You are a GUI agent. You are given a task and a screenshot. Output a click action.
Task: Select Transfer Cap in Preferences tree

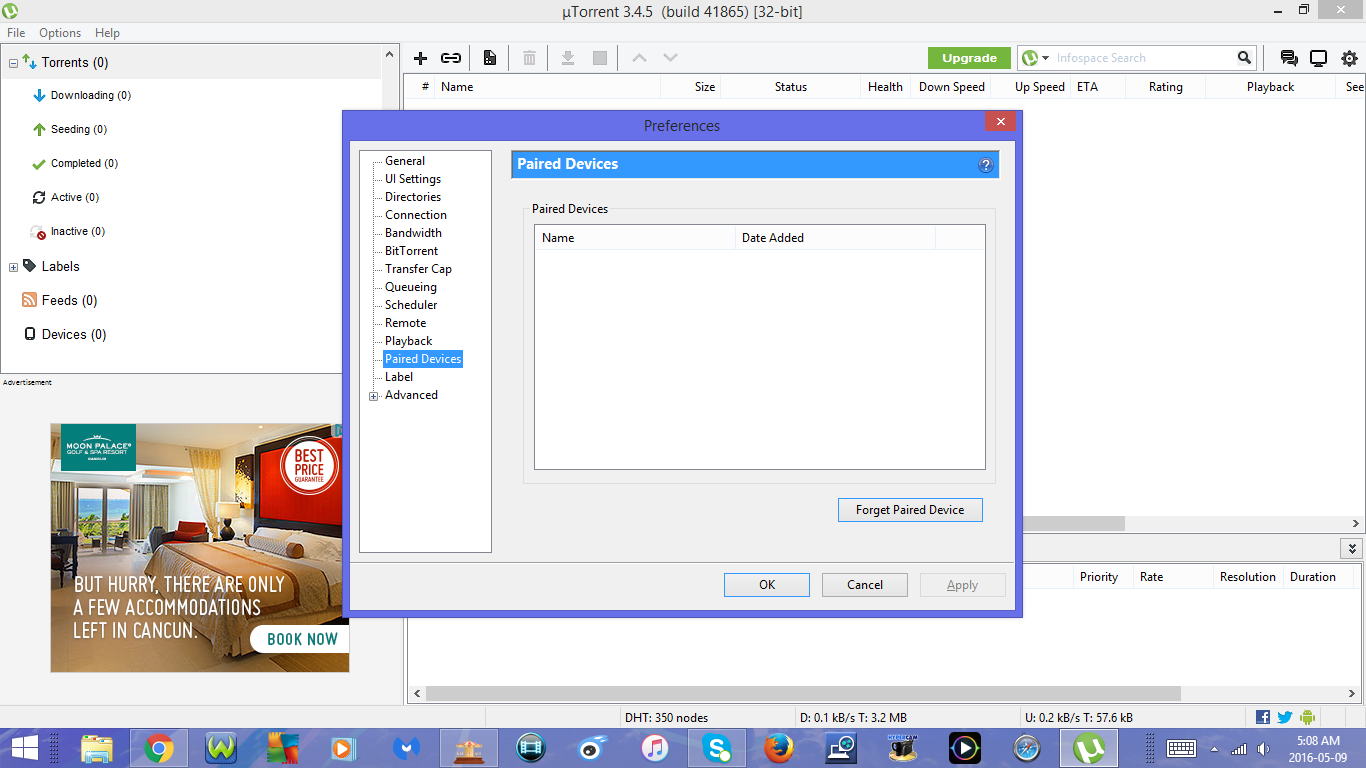click(x=418, y=269)
